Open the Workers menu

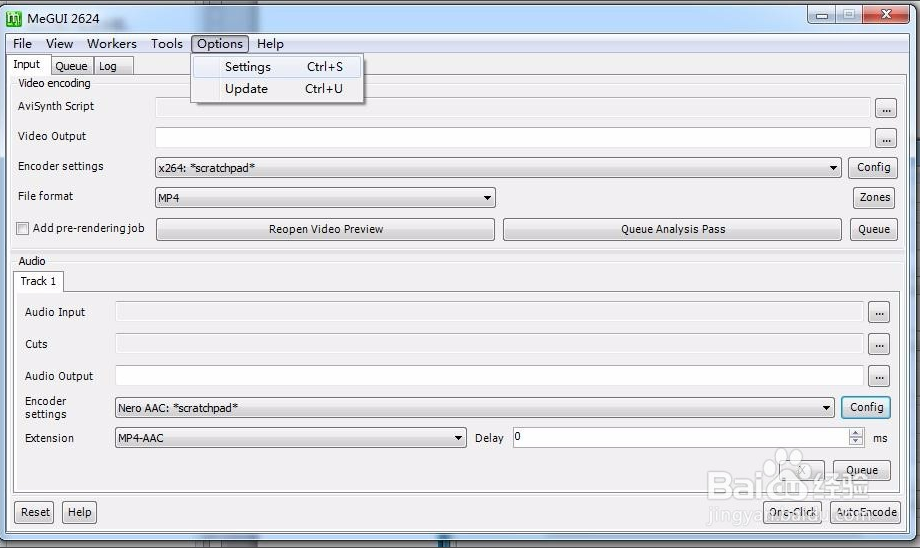111,44
